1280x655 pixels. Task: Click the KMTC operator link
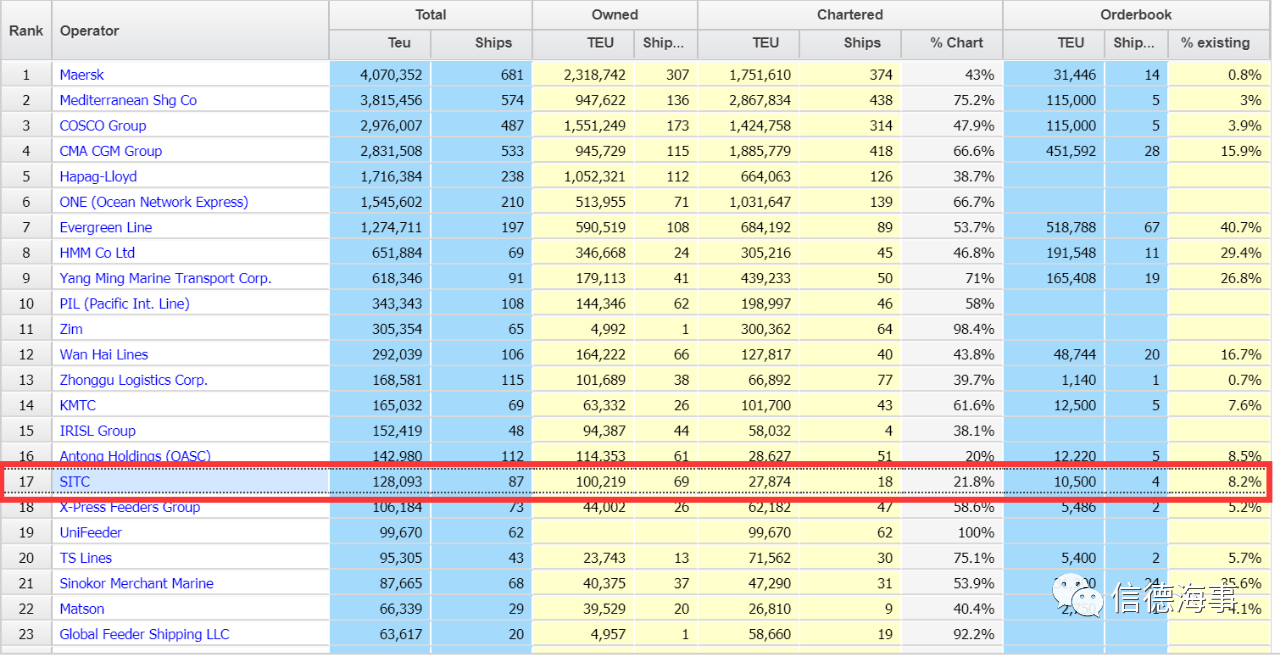(78, 405)
